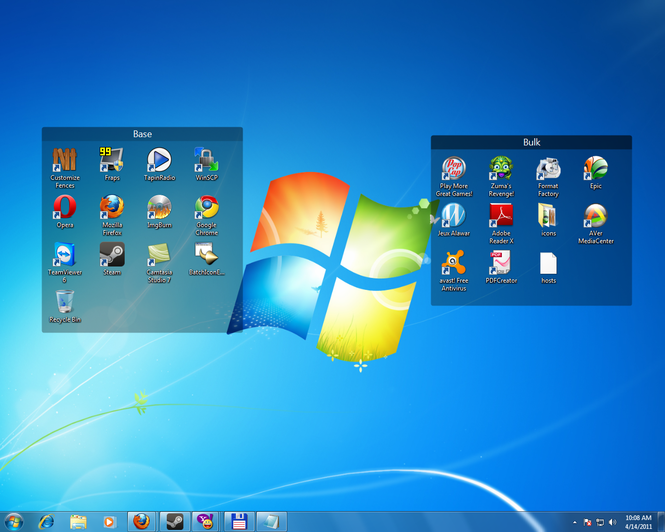Screen dimensions: 665x532
Task: Open Camtasia Studio 7 shortcut
Action: tap(159, 263)
